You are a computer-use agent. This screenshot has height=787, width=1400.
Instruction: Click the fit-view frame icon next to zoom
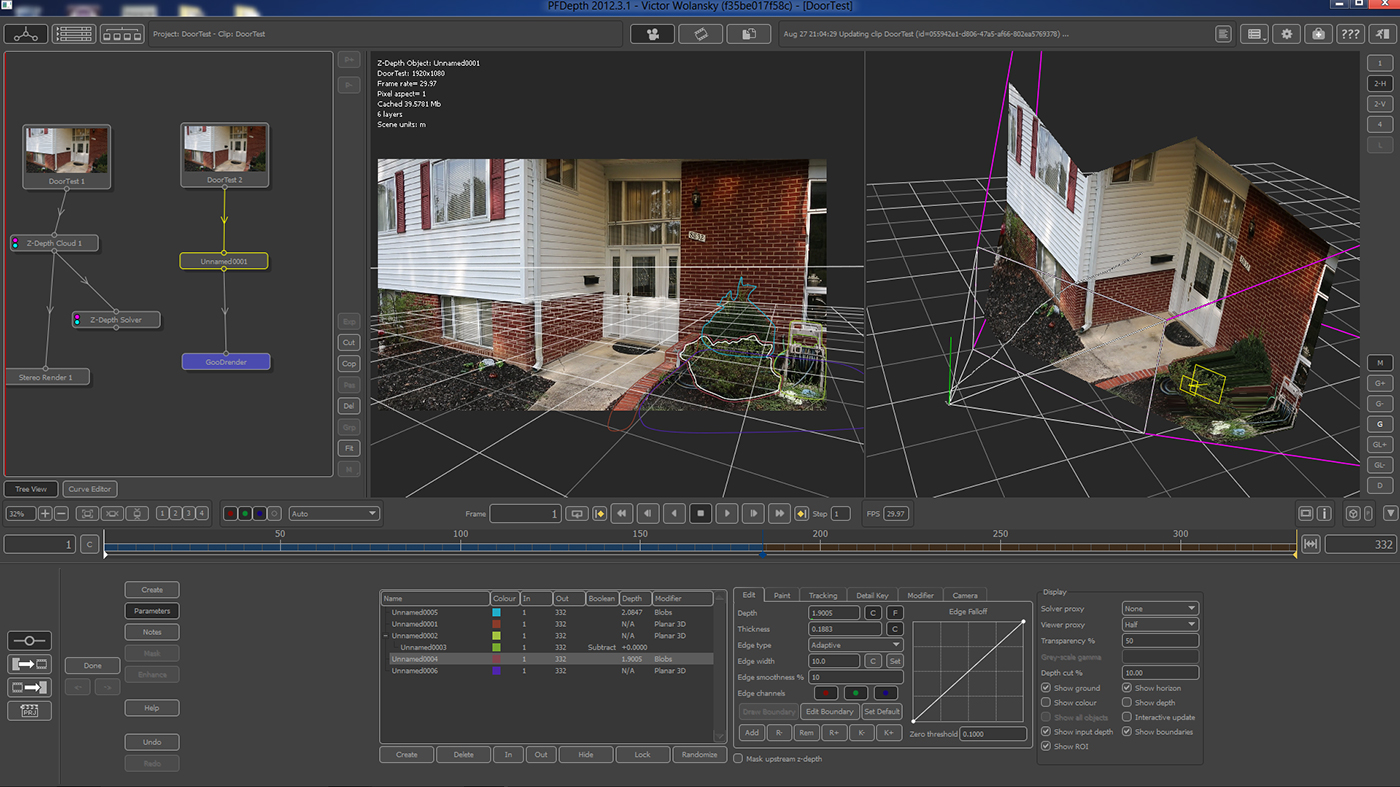click(x=87, y=513)
